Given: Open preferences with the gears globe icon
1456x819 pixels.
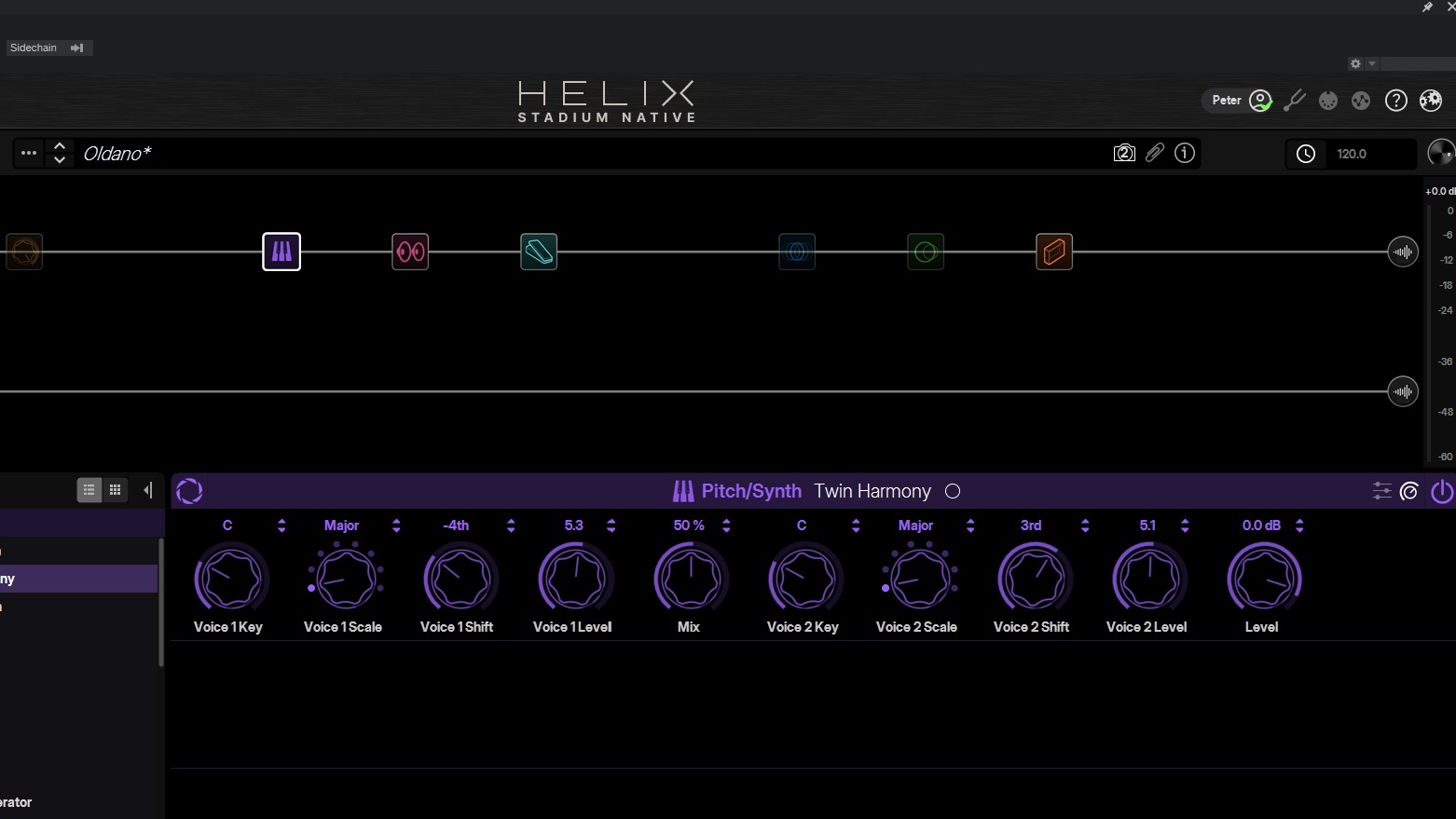Looking at the screenshot, I should pyautogui.click(x=1431, y=101).
